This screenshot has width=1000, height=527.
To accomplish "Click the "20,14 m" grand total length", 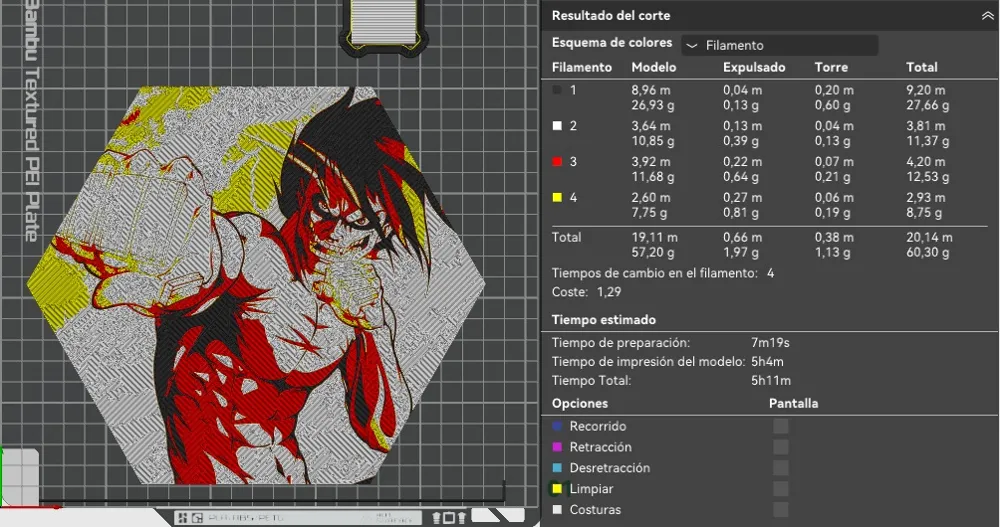I will [929, 237].
